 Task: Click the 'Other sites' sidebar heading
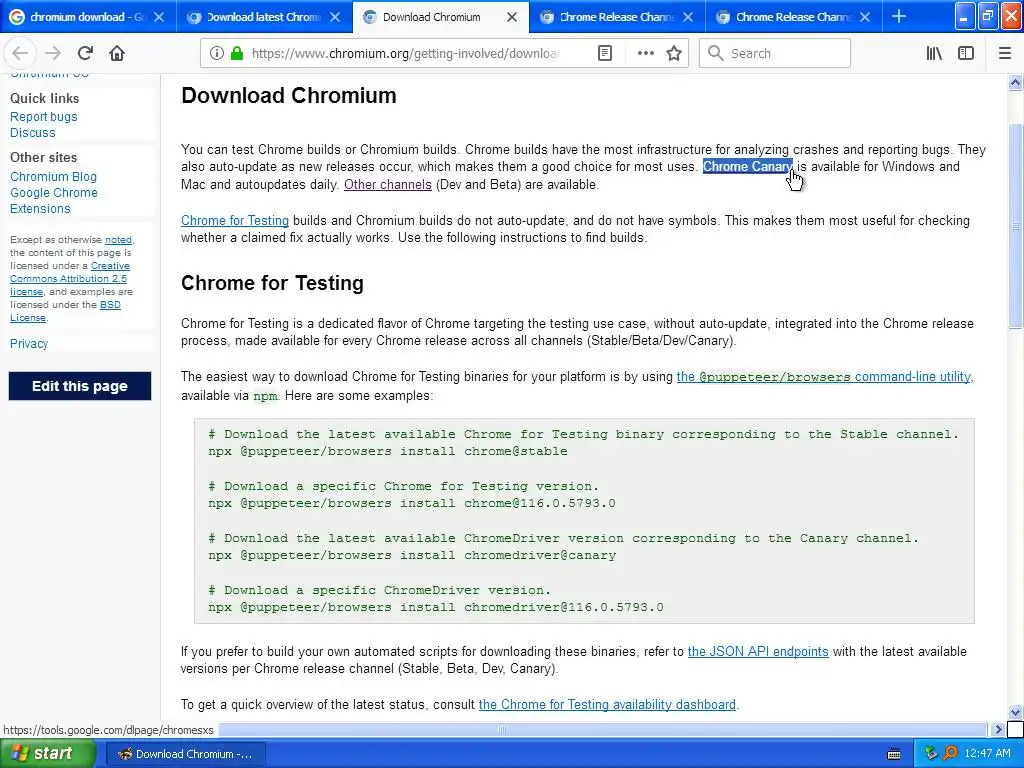pyautogui.click(x=43, y=157)
